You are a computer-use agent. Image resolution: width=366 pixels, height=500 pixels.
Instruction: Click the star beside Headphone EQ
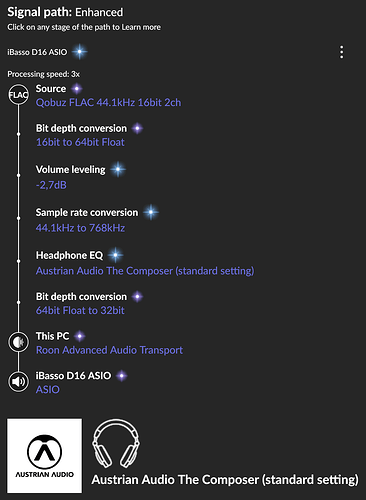(x=115, y=255)
